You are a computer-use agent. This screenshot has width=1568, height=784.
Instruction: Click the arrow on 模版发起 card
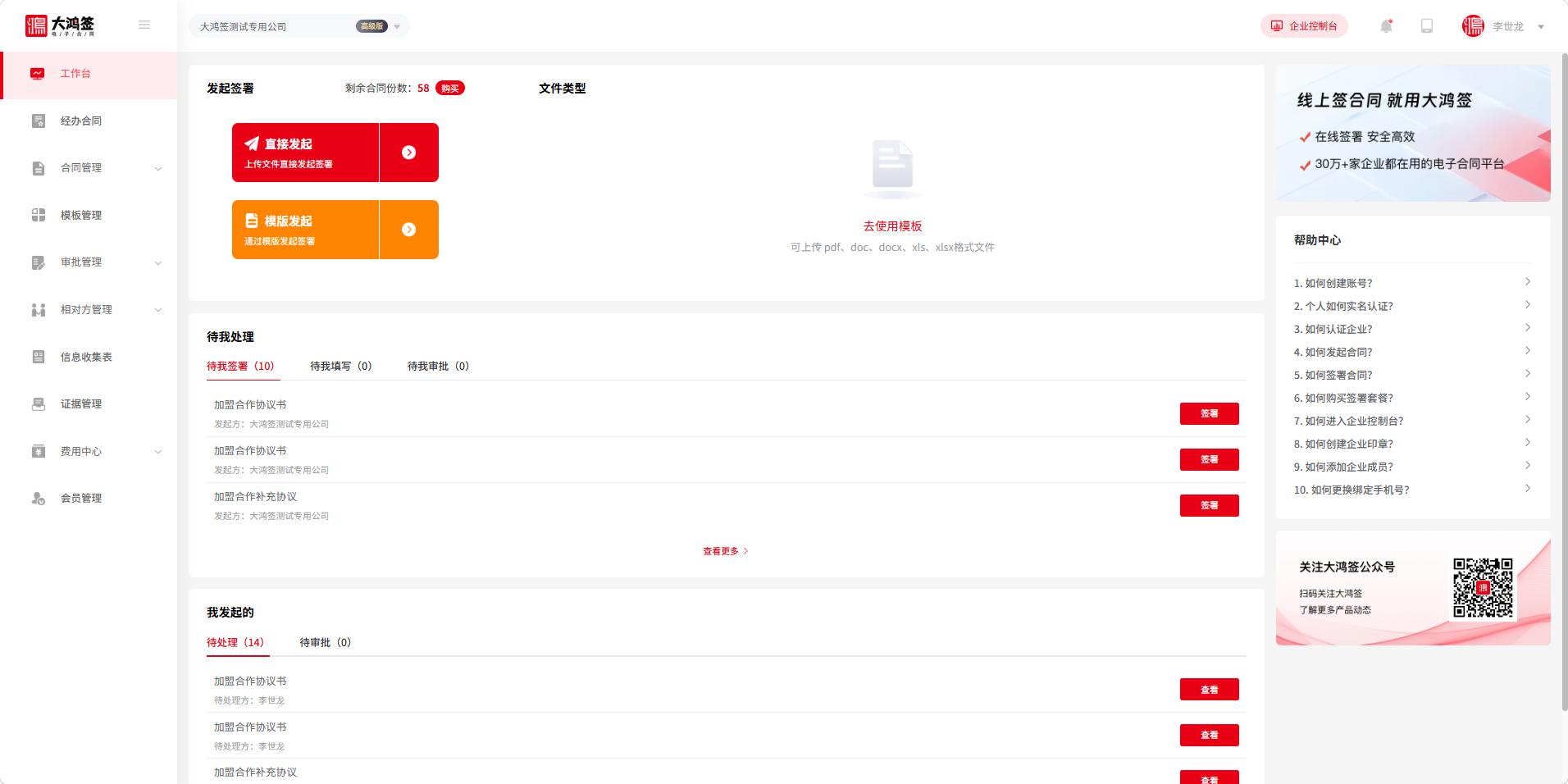coord(408,230)
